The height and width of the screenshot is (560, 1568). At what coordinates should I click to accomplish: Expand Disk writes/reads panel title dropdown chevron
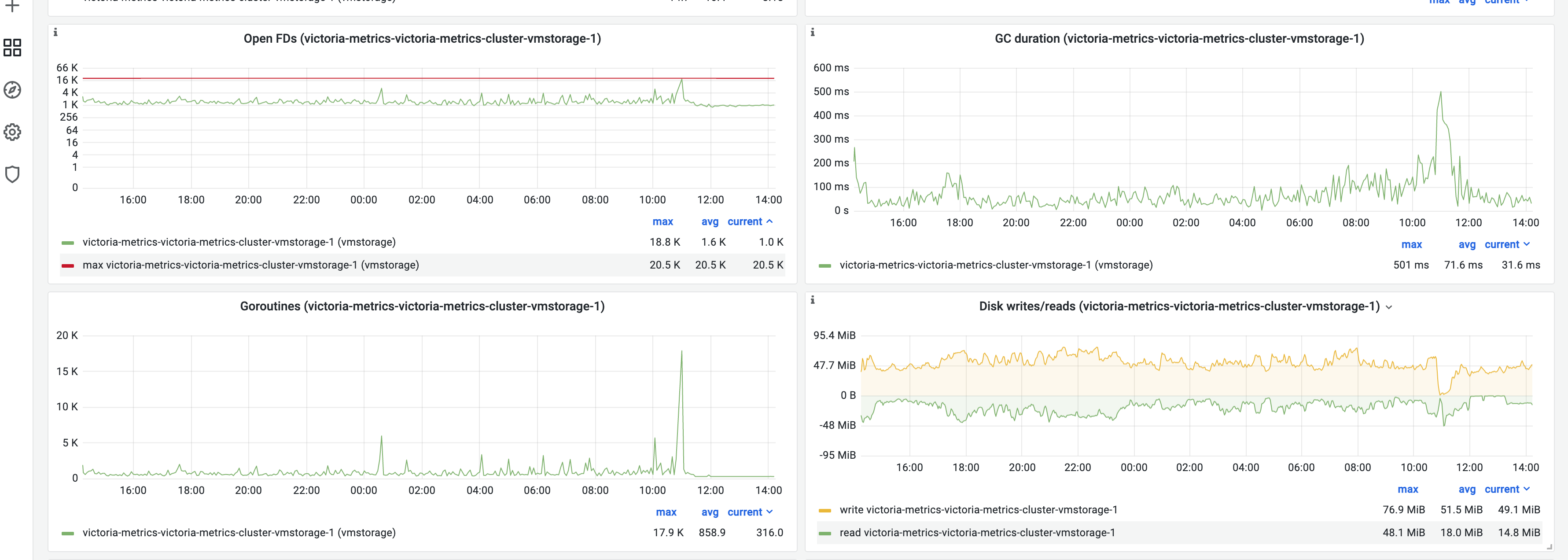(1388, 307)
